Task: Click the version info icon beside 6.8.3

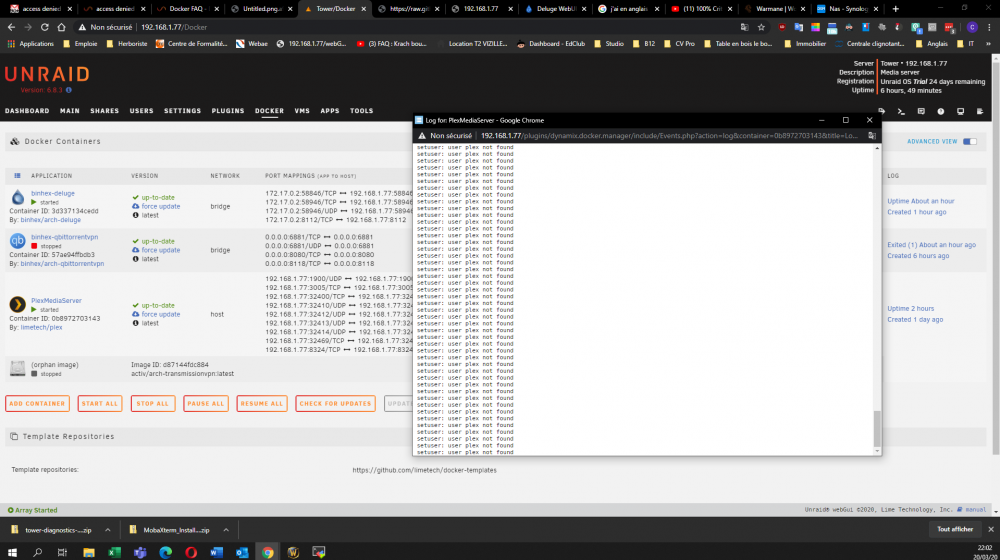Action: pyautogui.click(x=69, y=90)
